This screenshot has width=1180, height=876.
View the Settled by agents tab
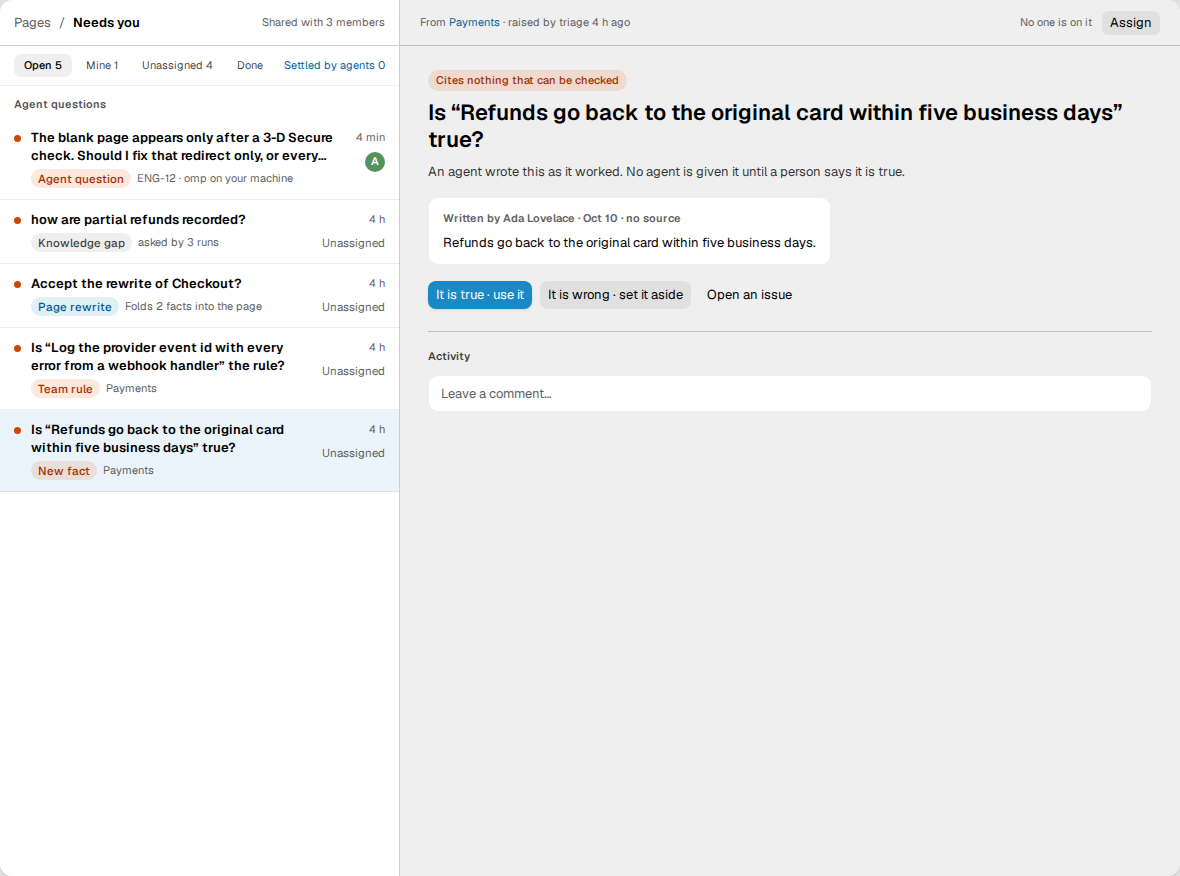[334, 65]
